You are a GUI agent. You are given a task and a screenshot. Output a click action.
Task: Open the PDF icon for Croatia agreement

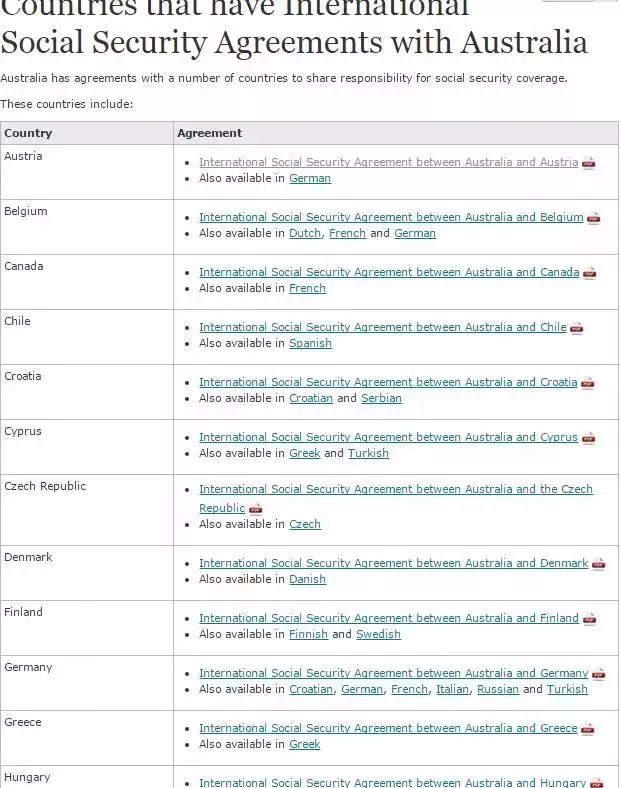(x=587, y=383)
